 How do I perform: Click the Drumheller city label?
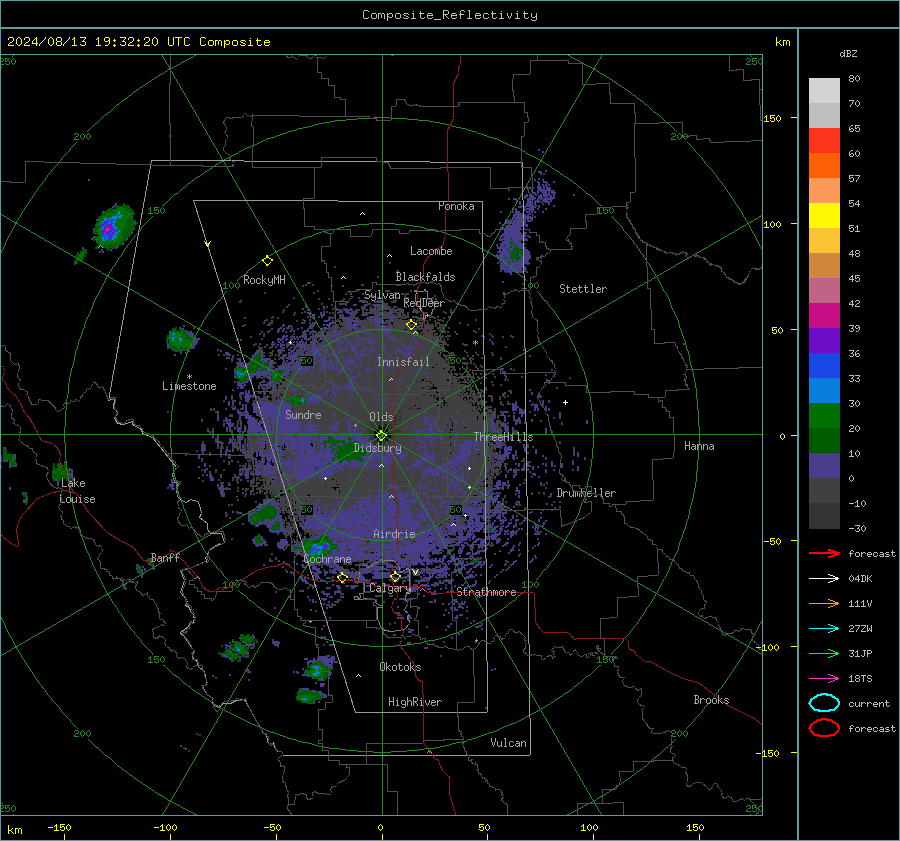point(586,493)
